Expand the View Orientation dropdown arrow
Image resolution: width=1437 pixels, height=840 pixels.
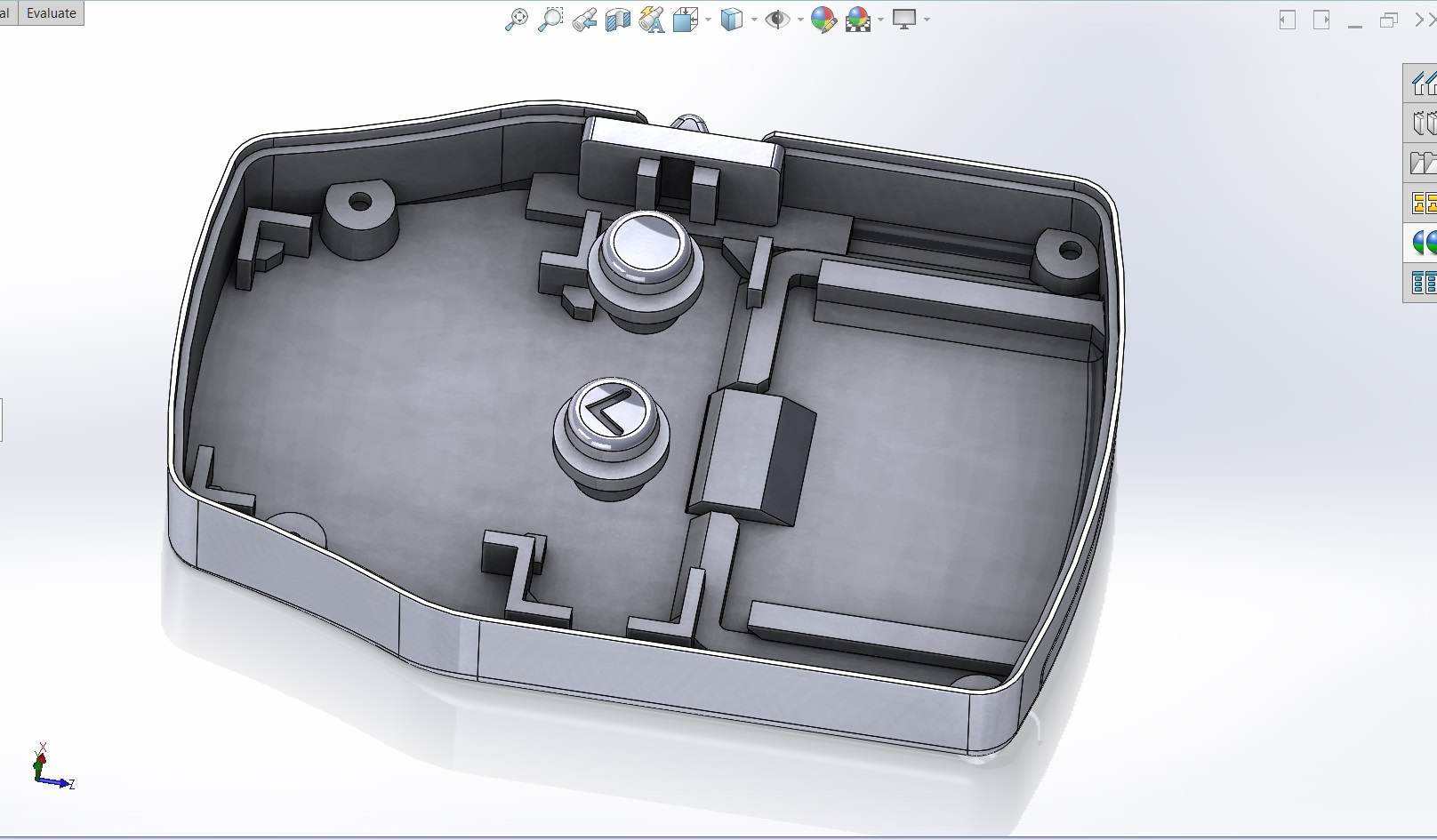(x=708, y=20)
